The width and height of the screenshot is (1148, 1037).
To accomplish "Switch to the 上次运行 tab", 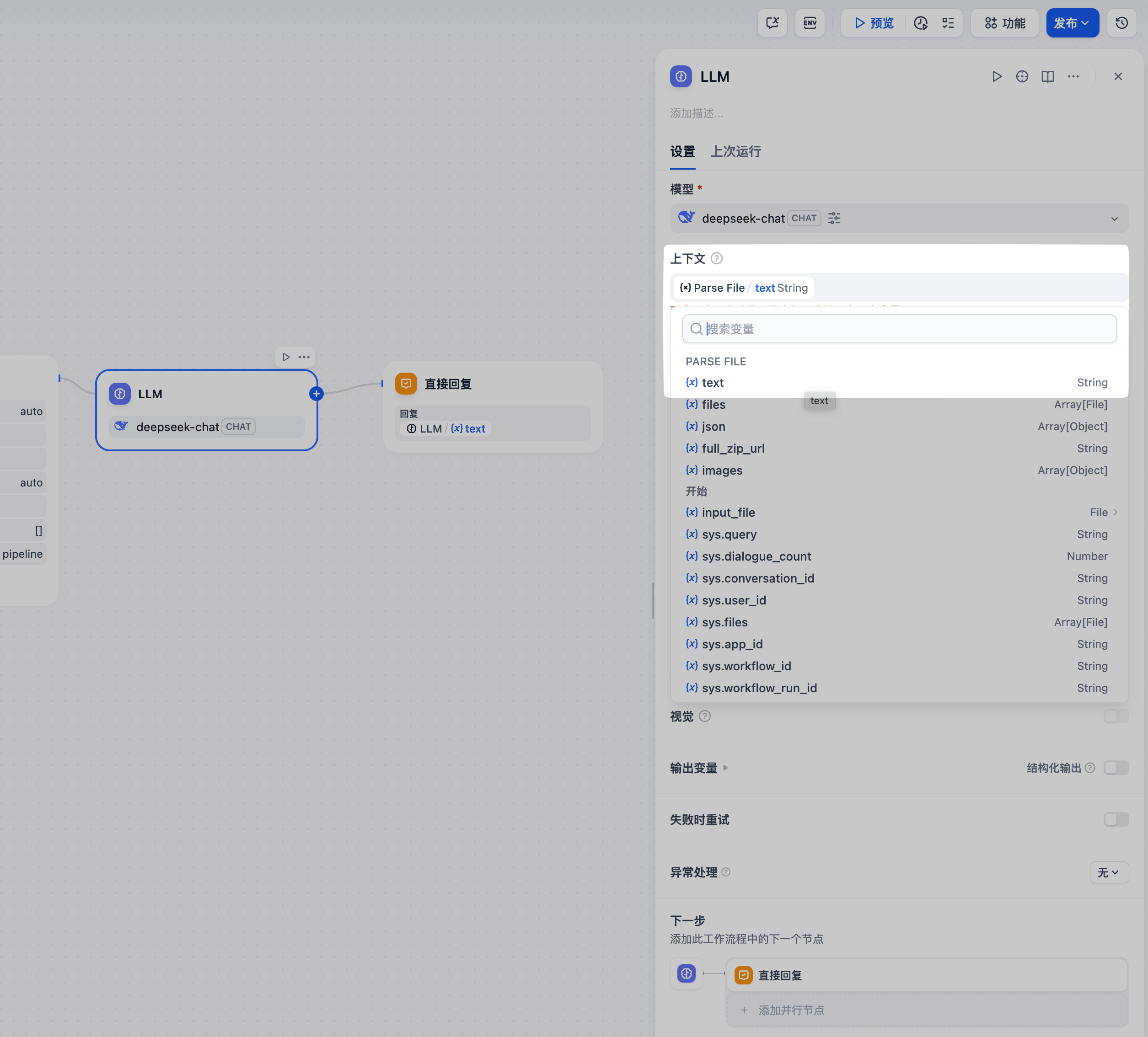I will 735,151.
